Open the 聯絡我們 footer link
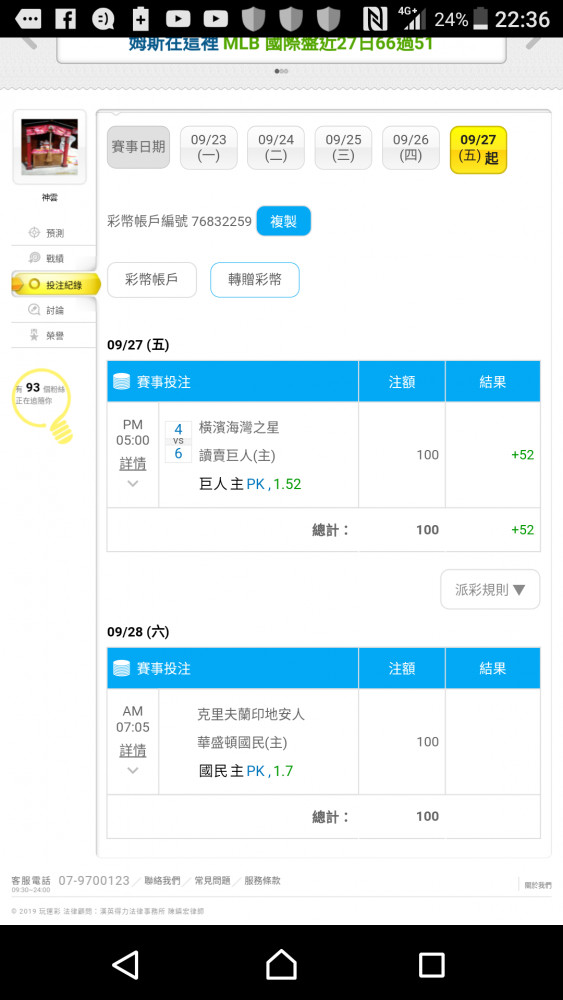563x1000 pixels. pyautogui.click(x=162, y=881)
